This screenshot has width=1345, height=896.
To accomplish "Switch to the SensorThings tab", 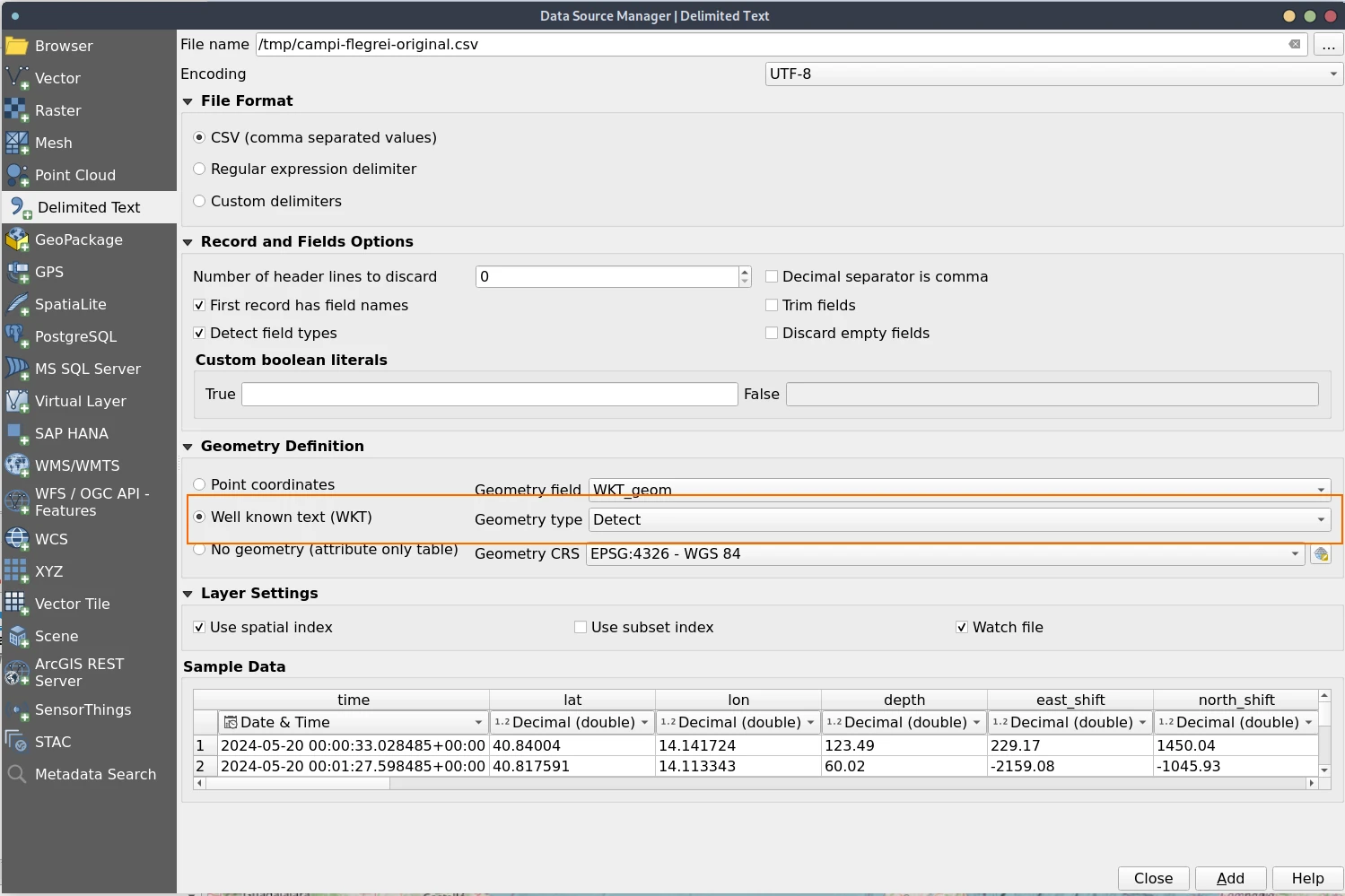I will (89, 709).
